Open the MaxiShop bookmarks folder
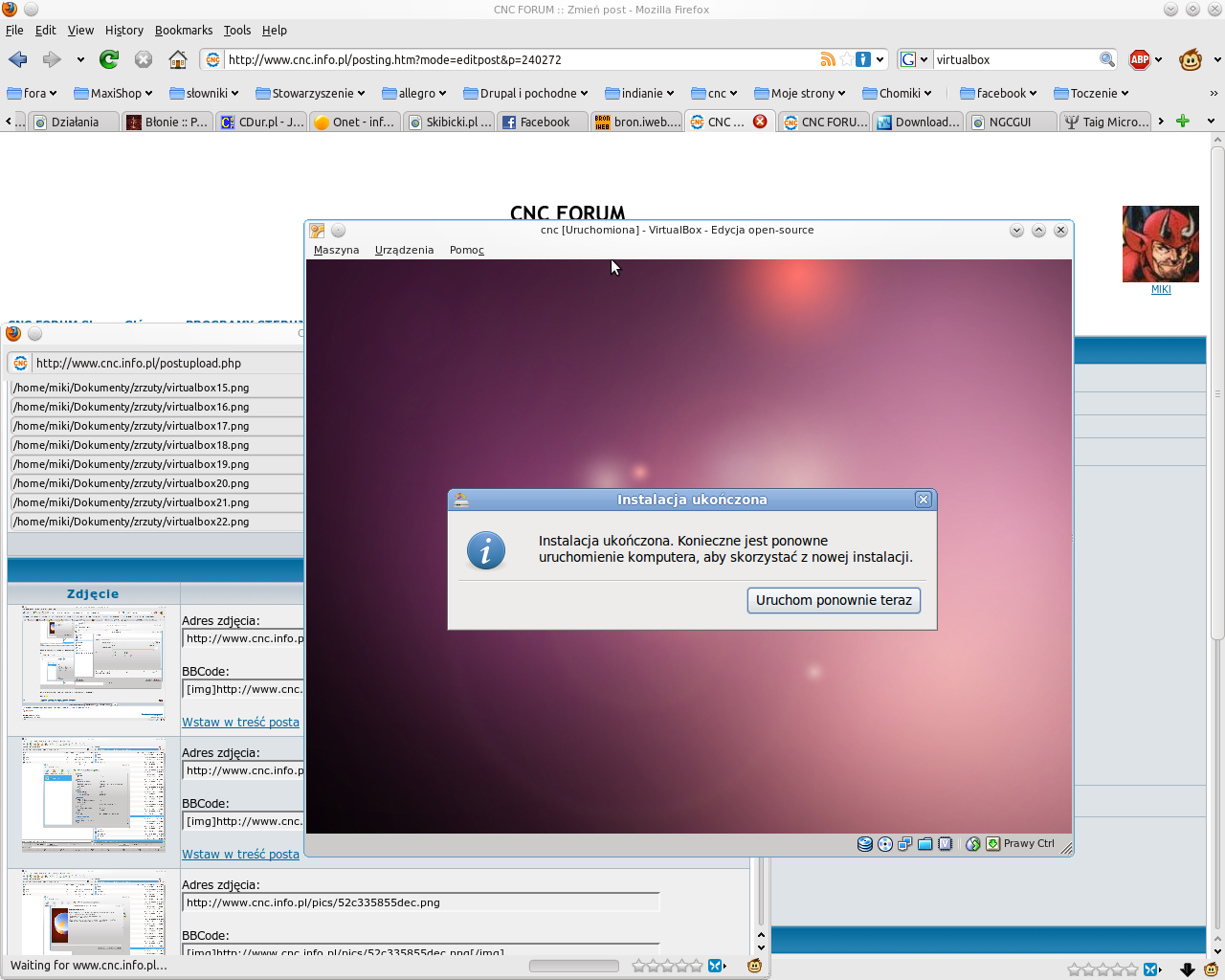The width and height of the screenshot is (1225, 980). click(114, 93)
